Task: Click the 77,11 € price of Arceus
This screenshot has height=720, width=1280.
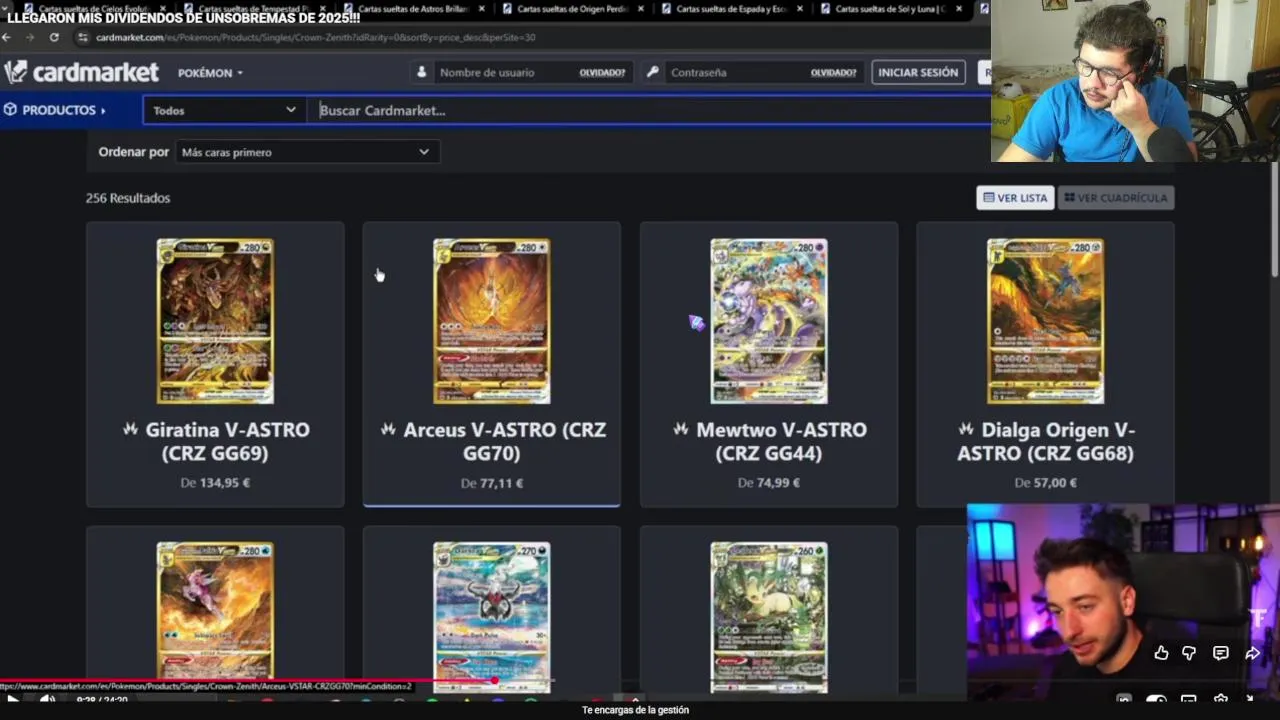Action: 501,483
